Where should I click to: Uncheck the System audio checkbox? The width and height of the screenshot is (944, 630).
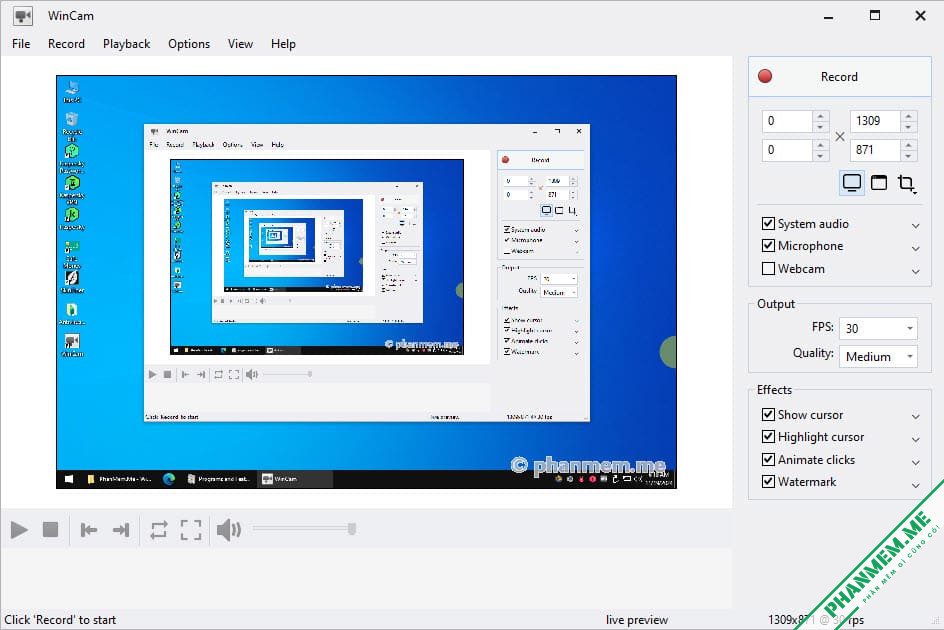pos(768,223)
